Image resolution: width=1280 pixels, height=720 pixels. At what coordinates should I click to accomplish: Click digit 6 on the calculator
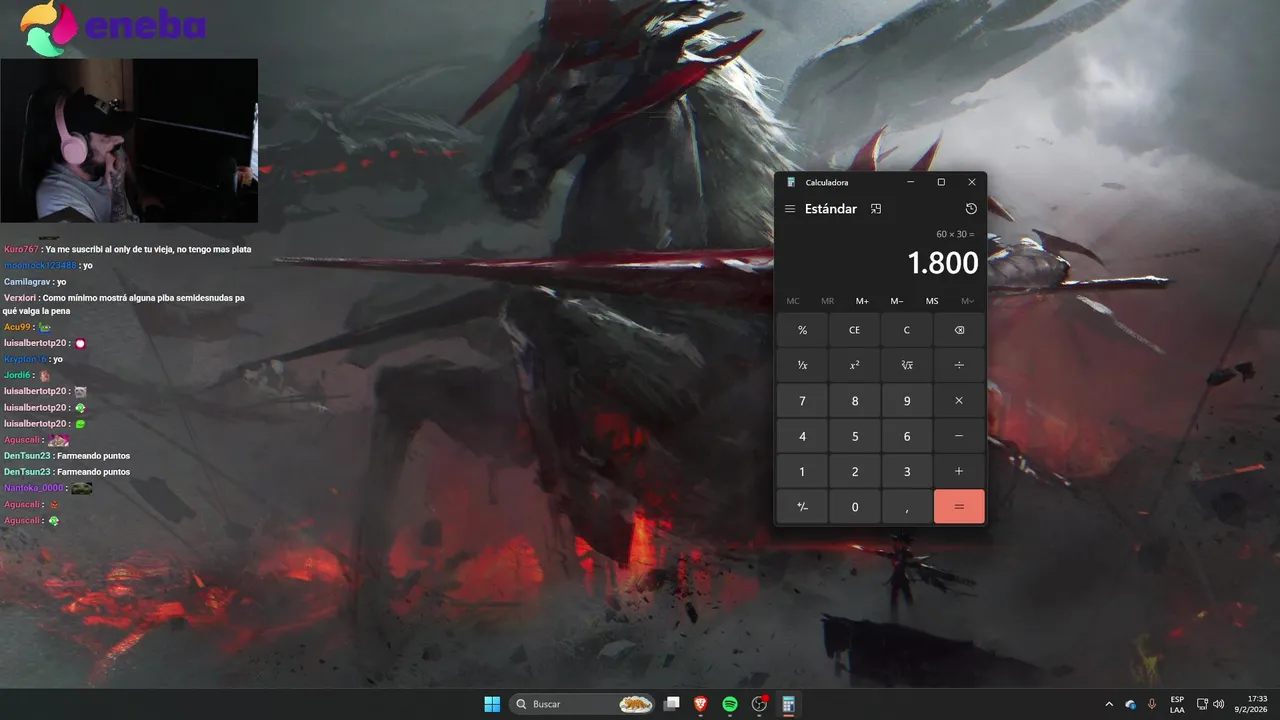coord(907,436)
